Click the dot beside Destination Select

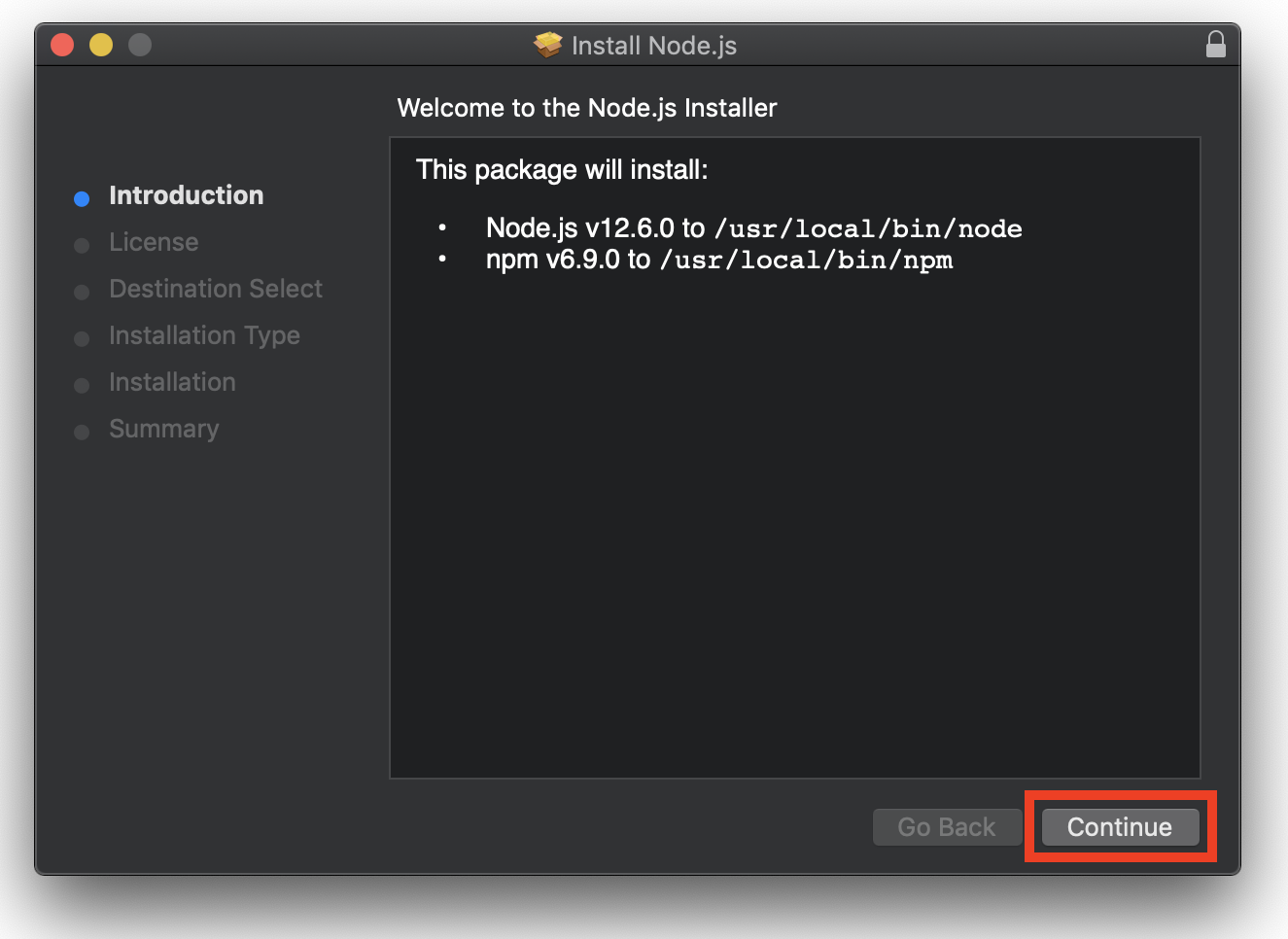pos(82,292)
